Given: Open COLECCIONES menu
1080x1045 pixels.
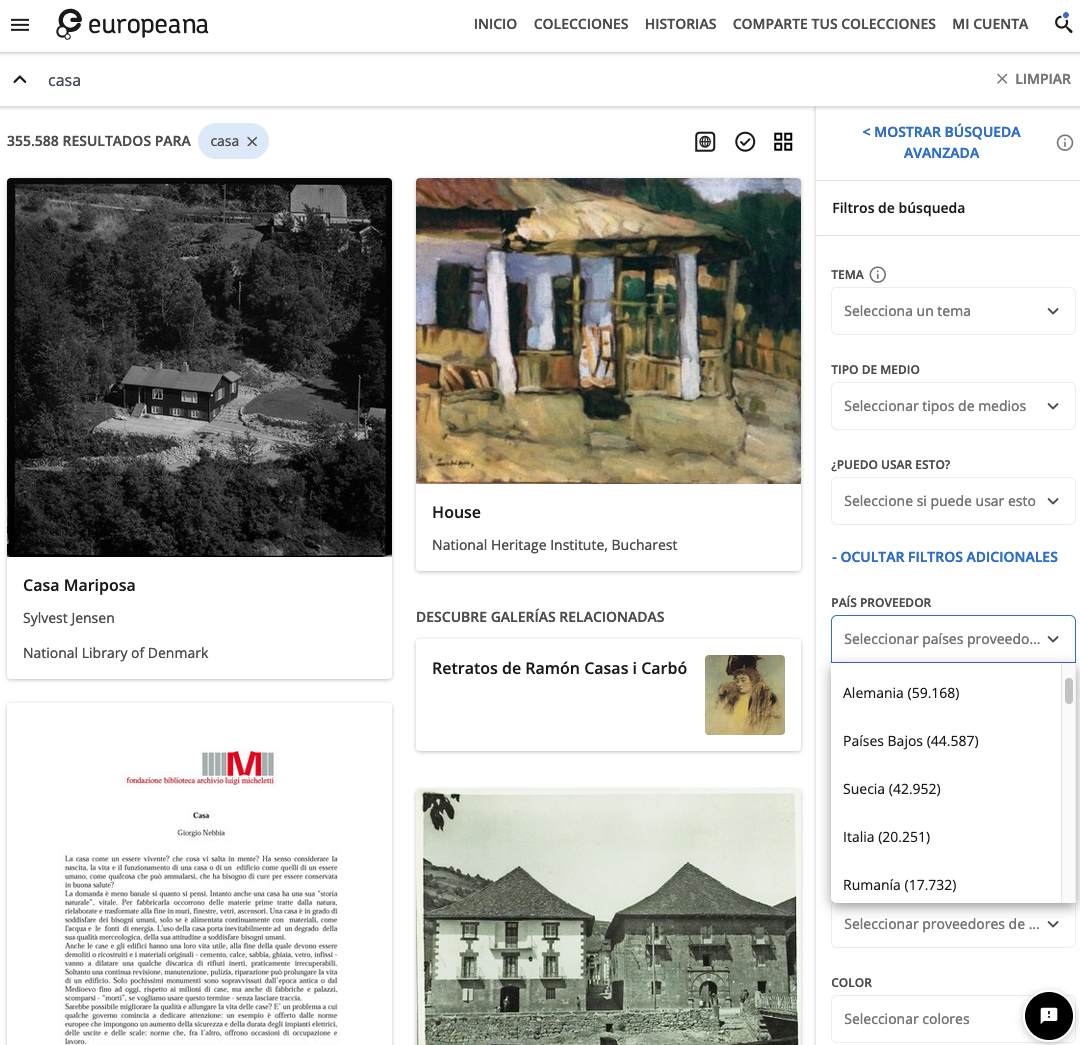Looking at the screenshot, I should point(581,24).
